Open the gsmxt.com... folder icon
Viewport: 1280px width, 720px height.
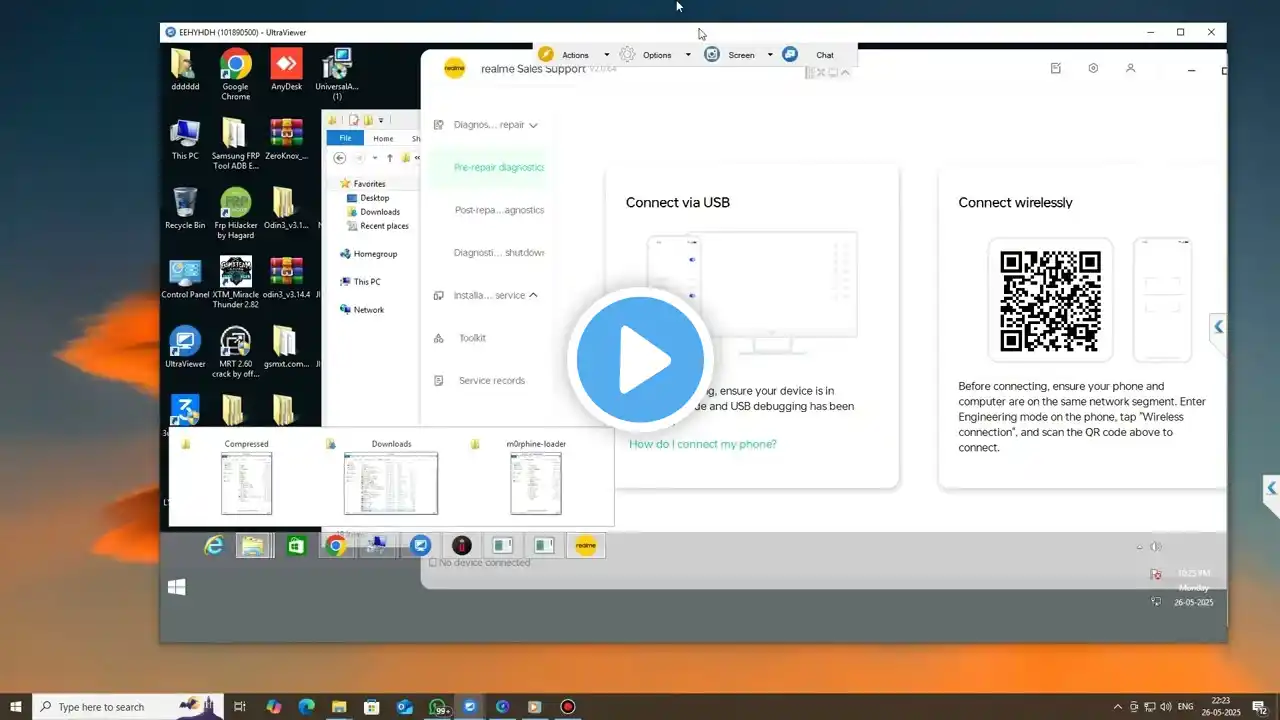click(287, 348)
